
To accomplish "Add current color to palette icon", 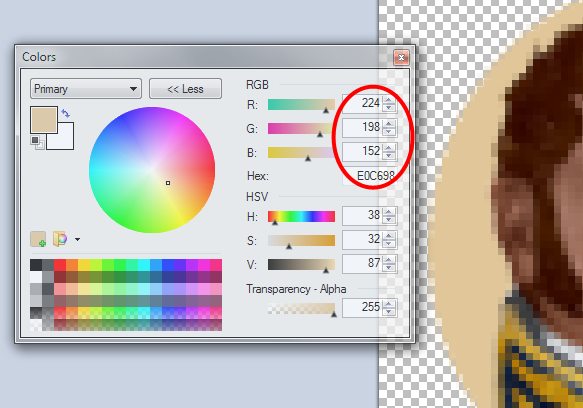I will click(38, 239).
